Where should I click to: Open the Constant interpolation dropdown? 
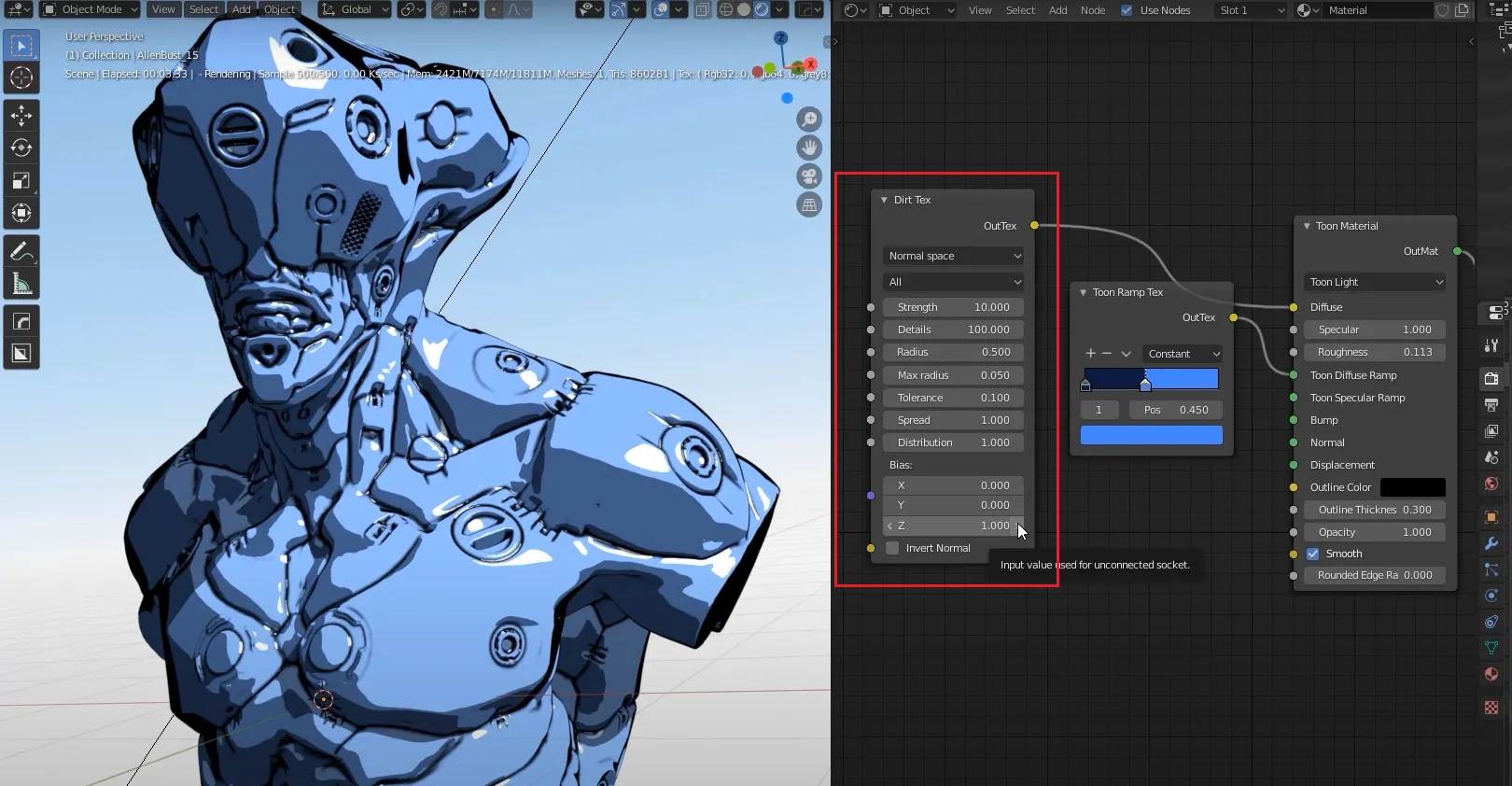pos(1183,354)
